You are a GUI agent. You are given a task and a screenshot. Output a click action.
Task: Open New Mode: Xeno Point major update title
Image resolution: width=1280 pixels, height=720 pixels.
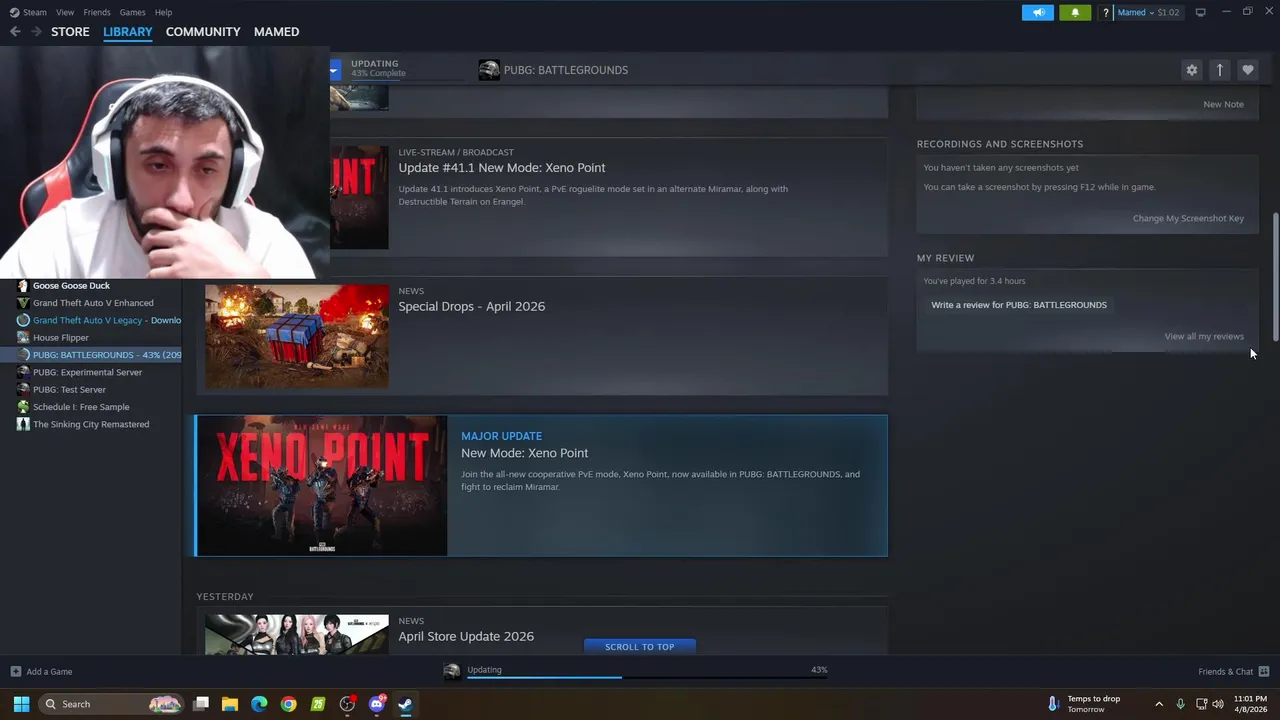click(x=524, y=453)
